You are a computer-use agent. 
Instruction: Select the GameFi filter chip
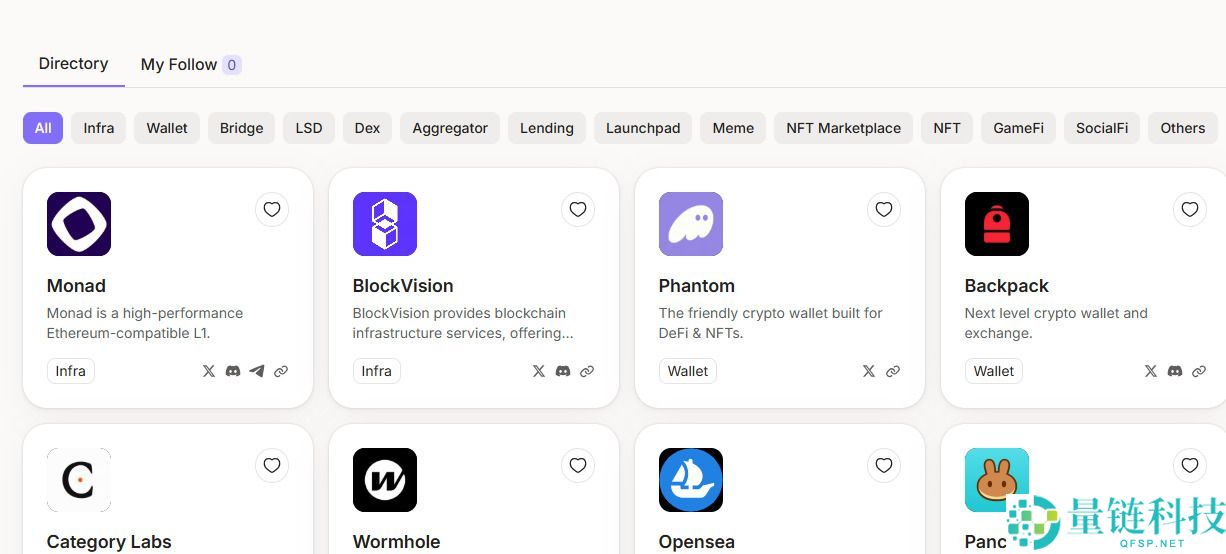click(1018, 128)
